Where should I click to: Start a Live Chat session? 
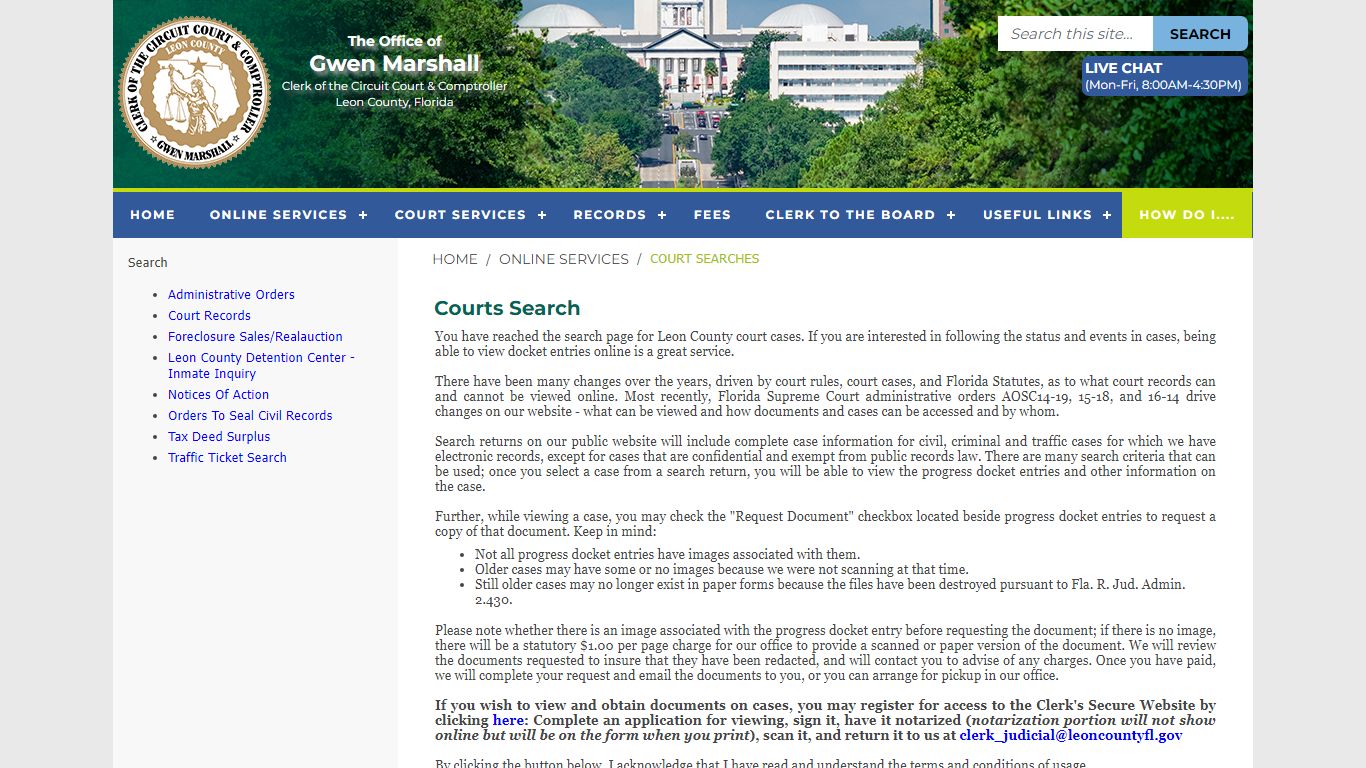point(1164,76)
